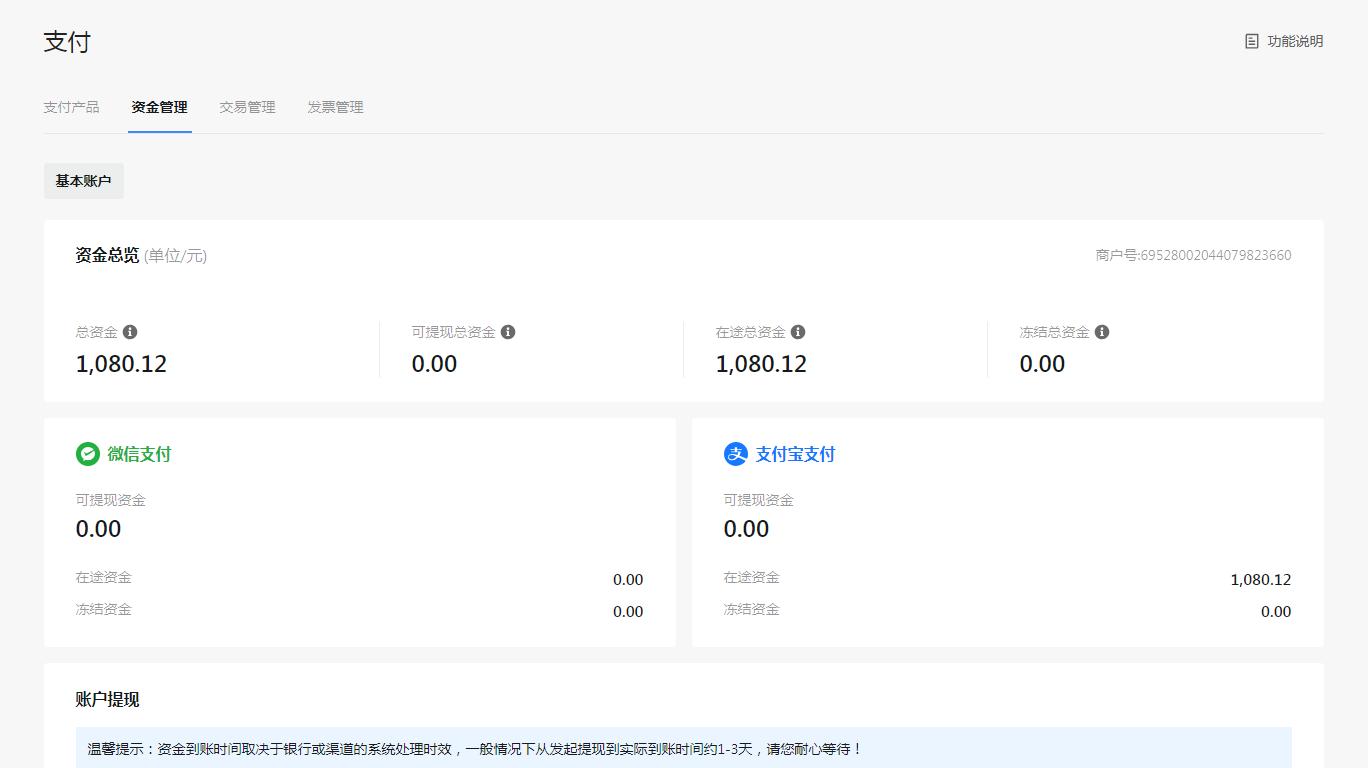The width and height of the screenshot is (1368, 768).
Task: Click the info icon next to 冻结总资金
Action: pyautogui.click(x=1102, y=332)
